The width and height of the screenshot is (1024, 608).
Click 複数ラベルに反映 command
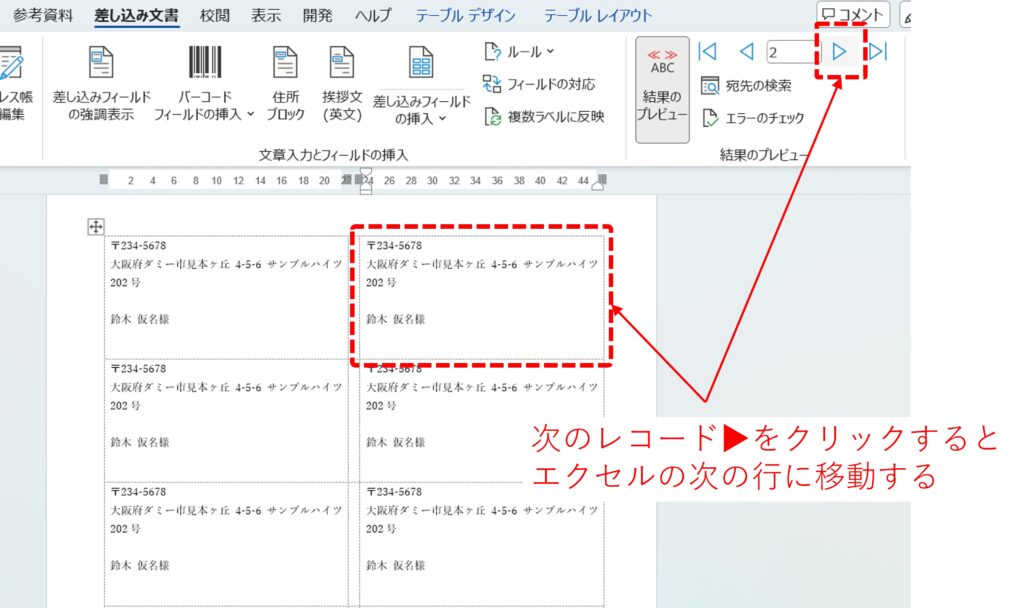(544, 117)
